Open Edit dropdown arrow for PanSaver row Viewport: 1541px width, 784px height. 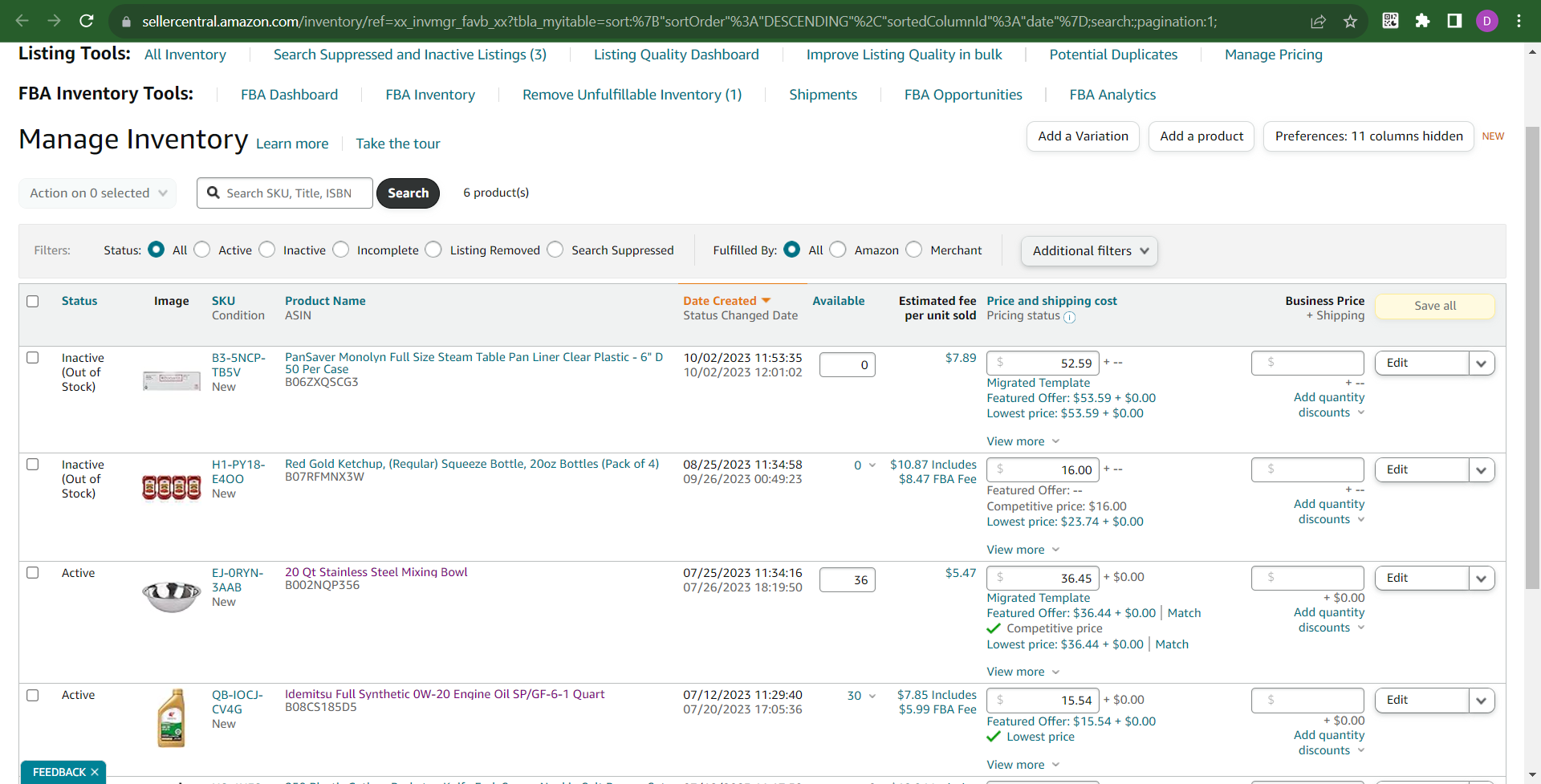(x=1482, y=364)
